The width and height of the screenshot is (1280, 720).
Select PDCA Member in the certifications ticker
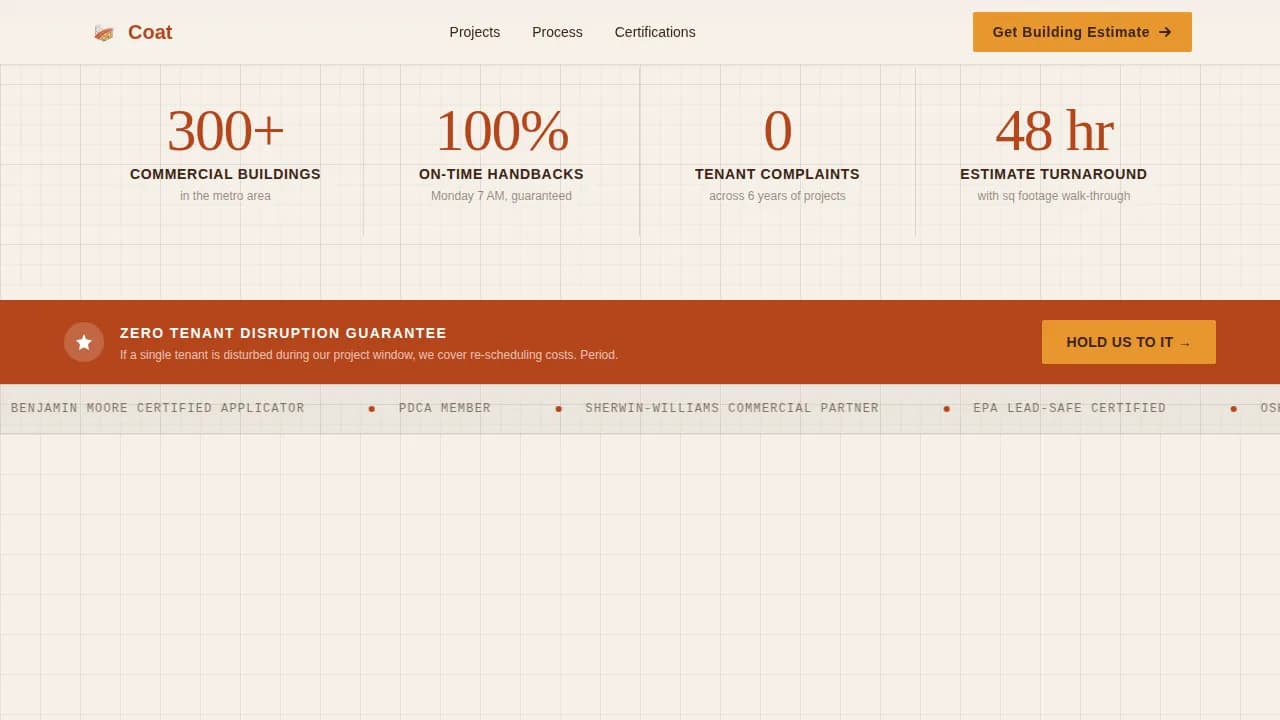pyautogui.click(x=445, y=408)
